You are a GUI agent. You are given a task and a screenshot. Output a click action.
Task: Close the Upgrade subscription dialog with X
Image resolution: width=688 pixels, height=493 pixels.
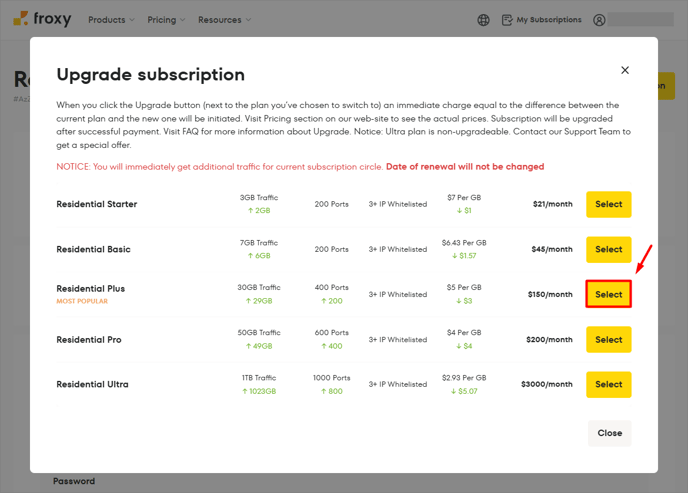pos(625,70)
